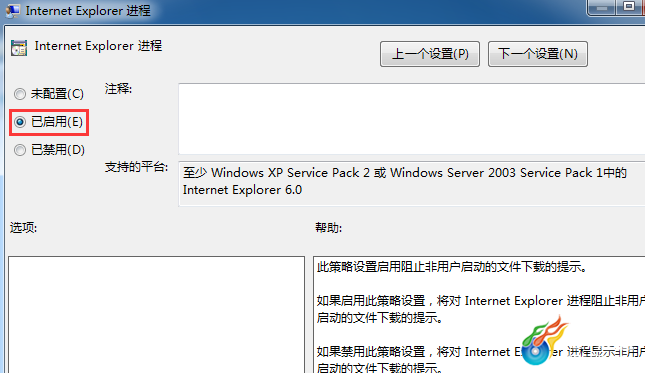
Task: Click the 支持的平台: label
Action: [136, 167]
